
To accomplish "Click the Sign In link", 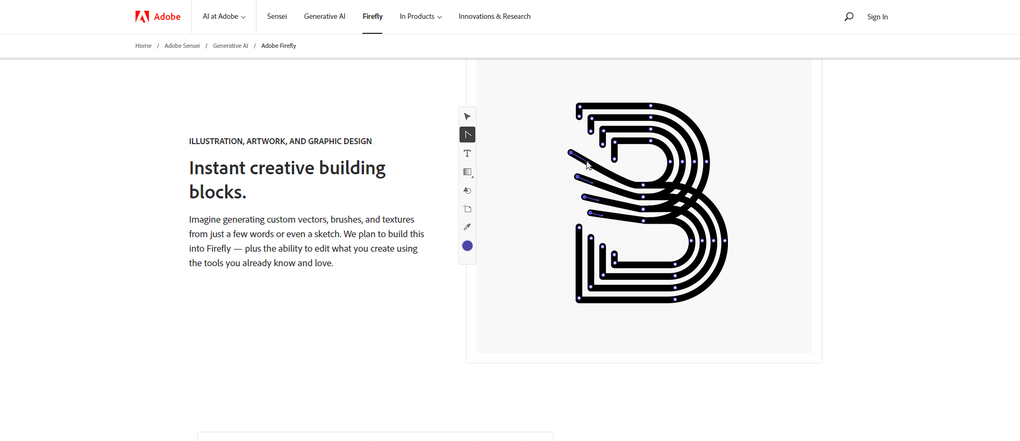I will point(877,17).
